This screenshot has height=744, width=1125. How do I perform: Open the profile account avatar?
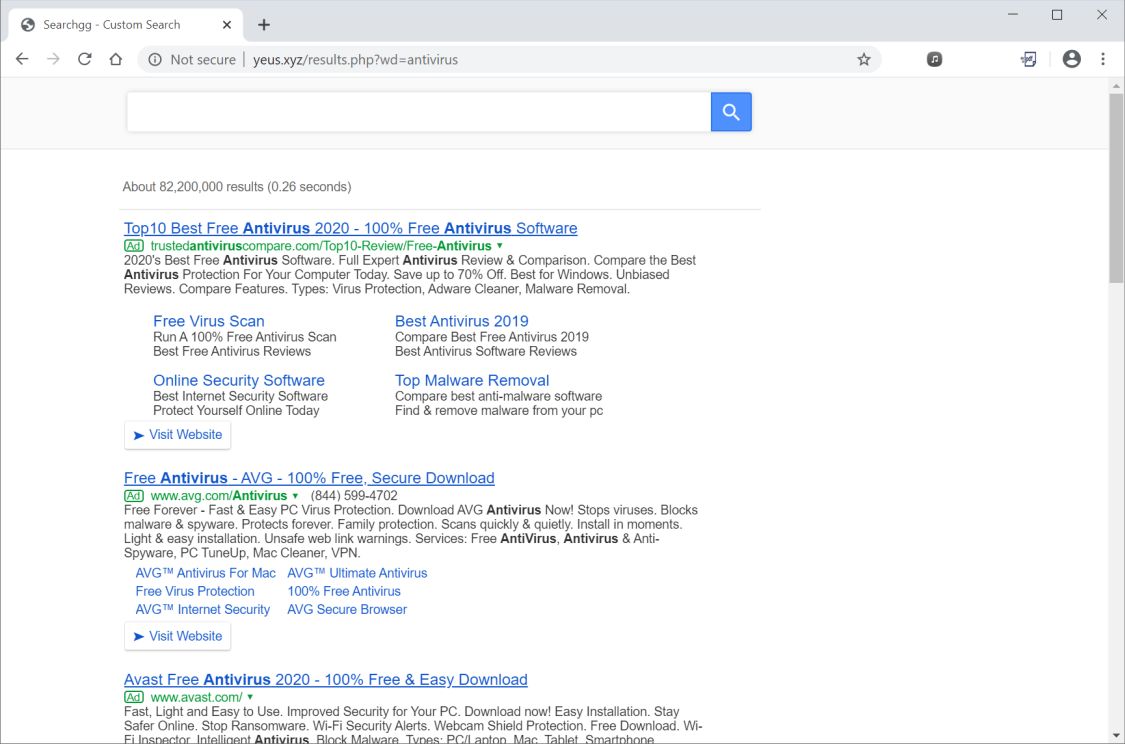coord(1071,60)
